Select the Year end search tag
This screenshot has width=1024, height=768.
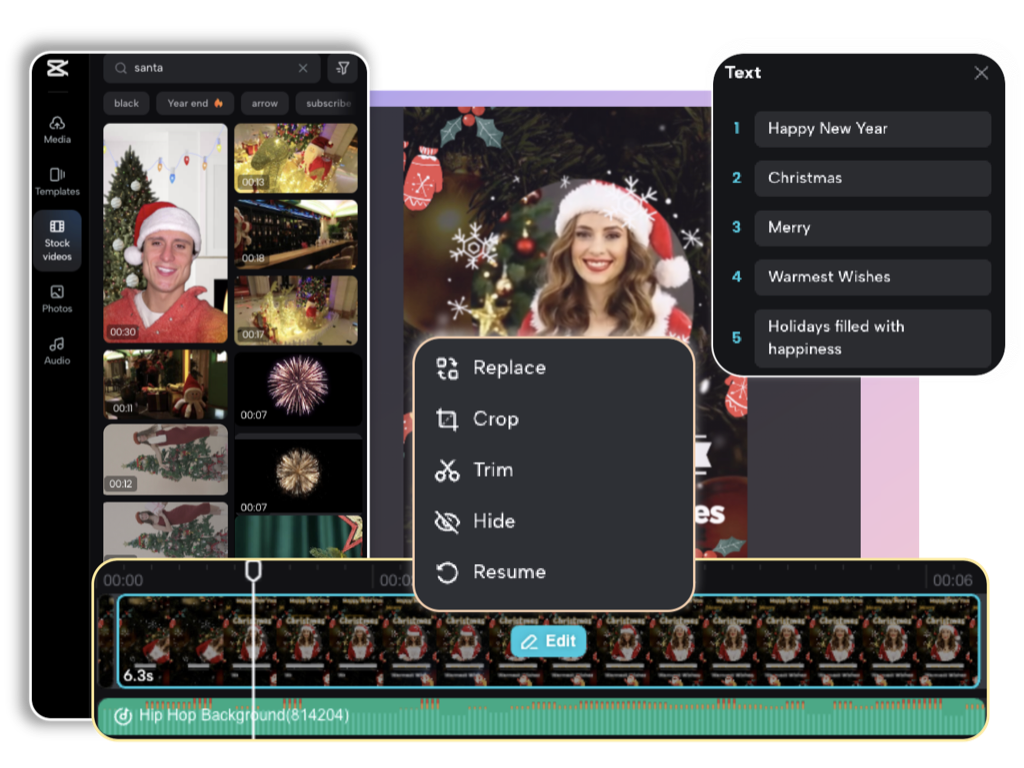pyautogui.click(x=195, y=103)
